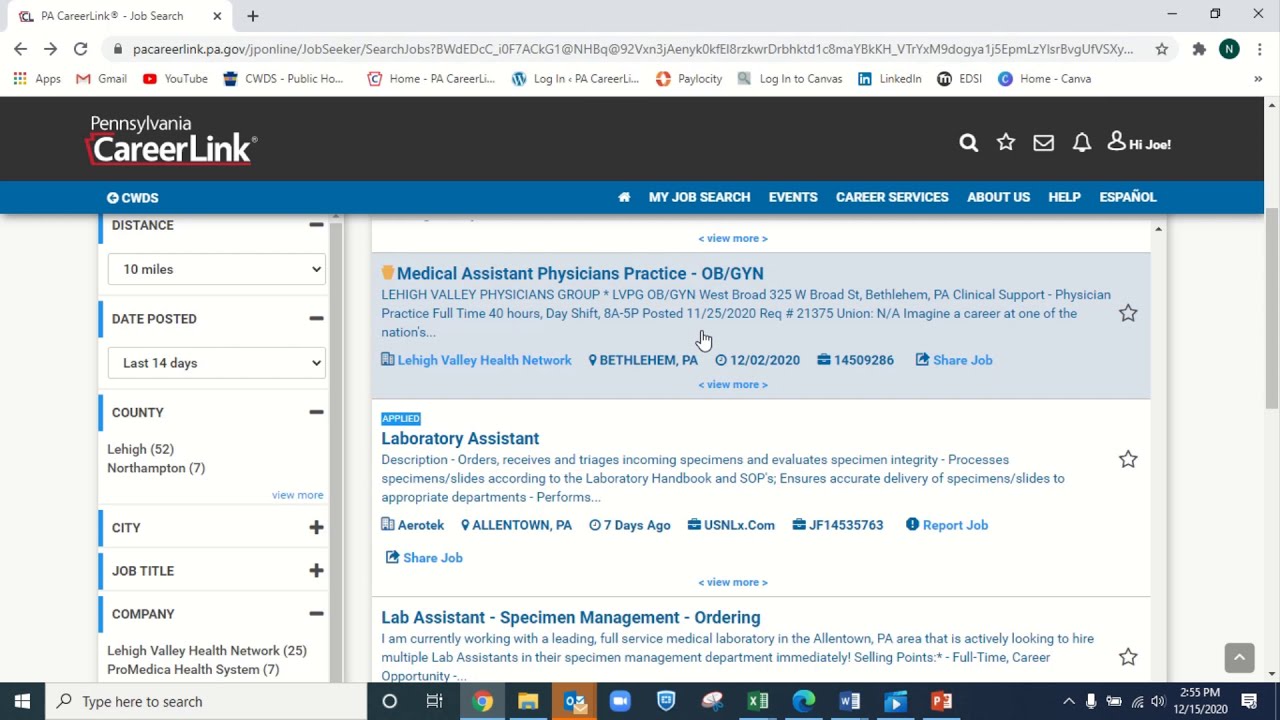Filter by Northampton (7) county
The width and height of the screenshot is (1280, 720).
[156, 468]
